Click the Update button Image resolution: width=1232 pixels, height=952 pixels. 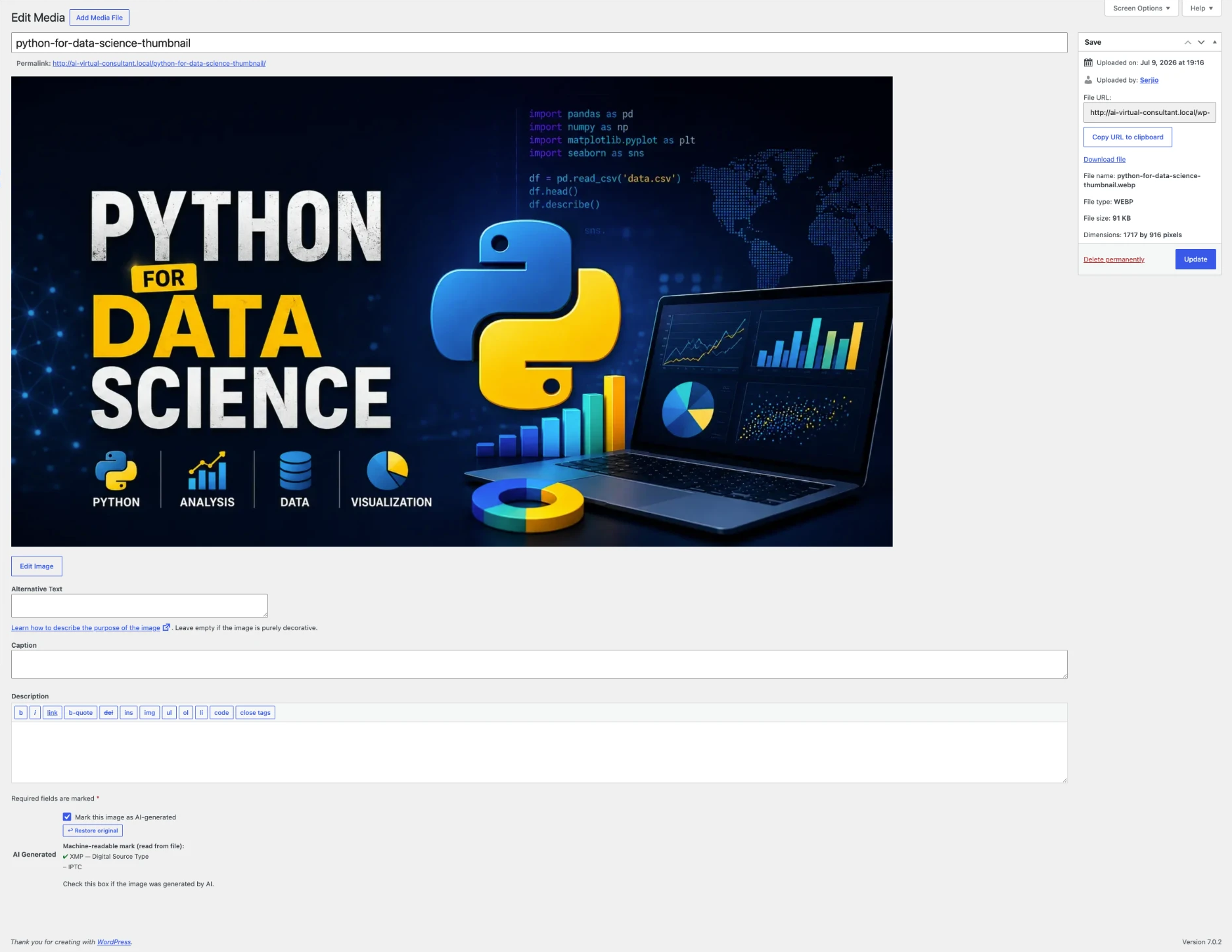tap(1195, 260)
